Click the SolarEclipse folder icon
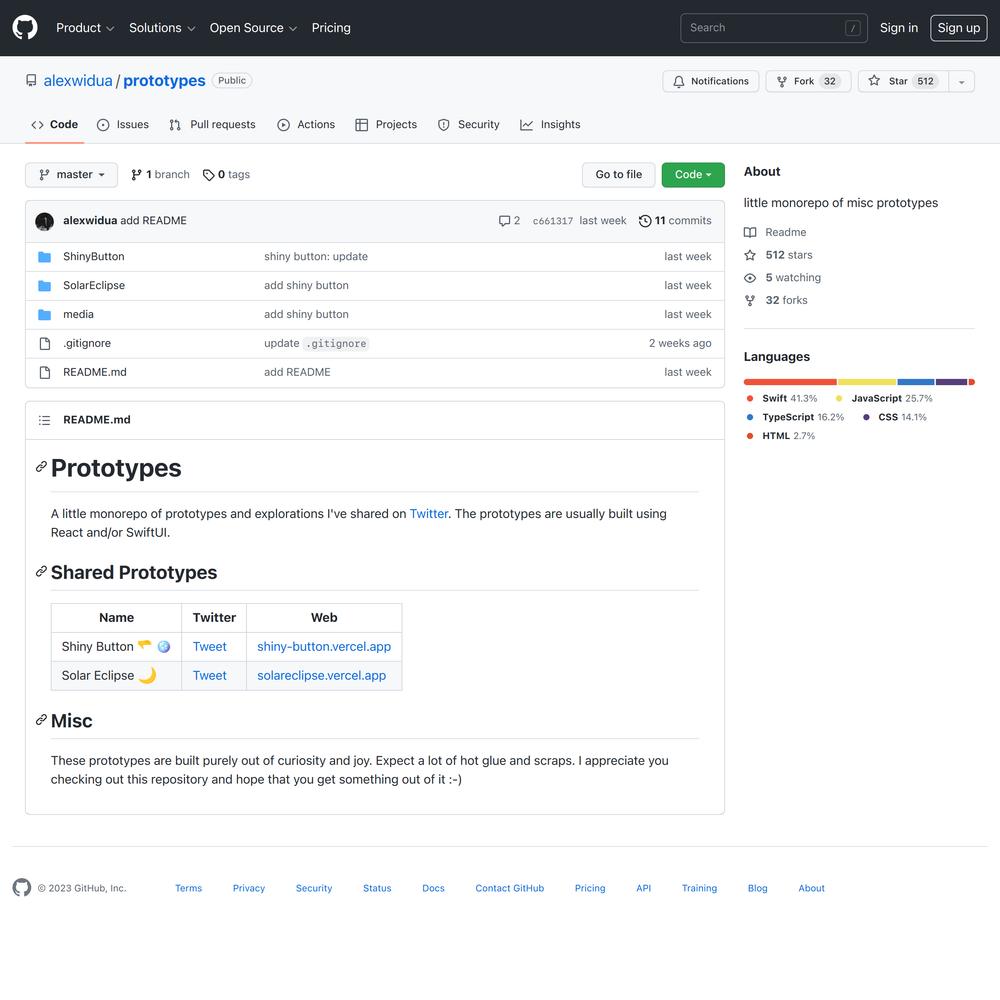The image size is (1000, 1000). point(45,286)
